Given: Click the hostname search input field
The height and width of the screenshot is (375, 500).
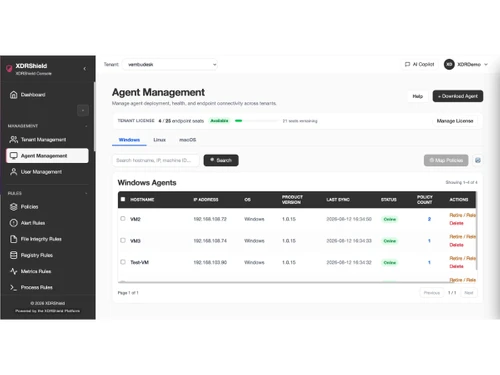Looking at the screenshot, I should click(x=156, y=160).
